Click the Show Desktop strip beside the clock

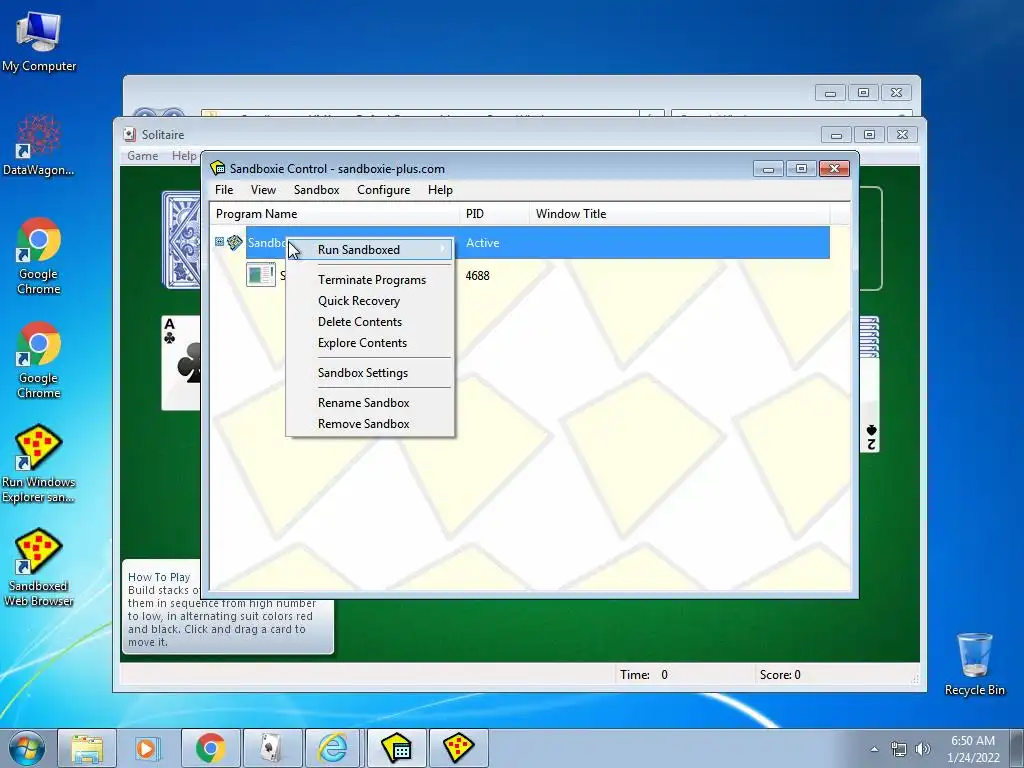[1017, 748]
